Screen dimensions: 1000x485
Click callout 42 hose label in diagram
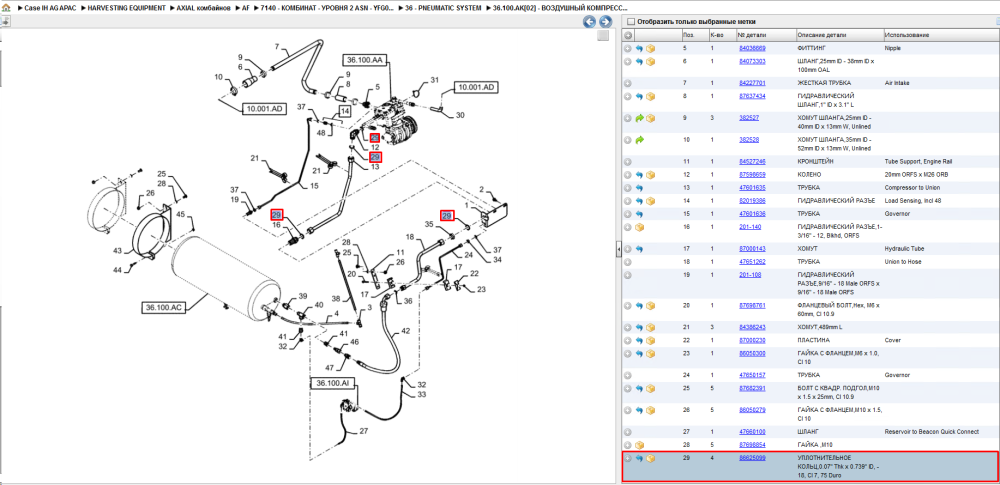pyautogui.click(x=406, y=331)
